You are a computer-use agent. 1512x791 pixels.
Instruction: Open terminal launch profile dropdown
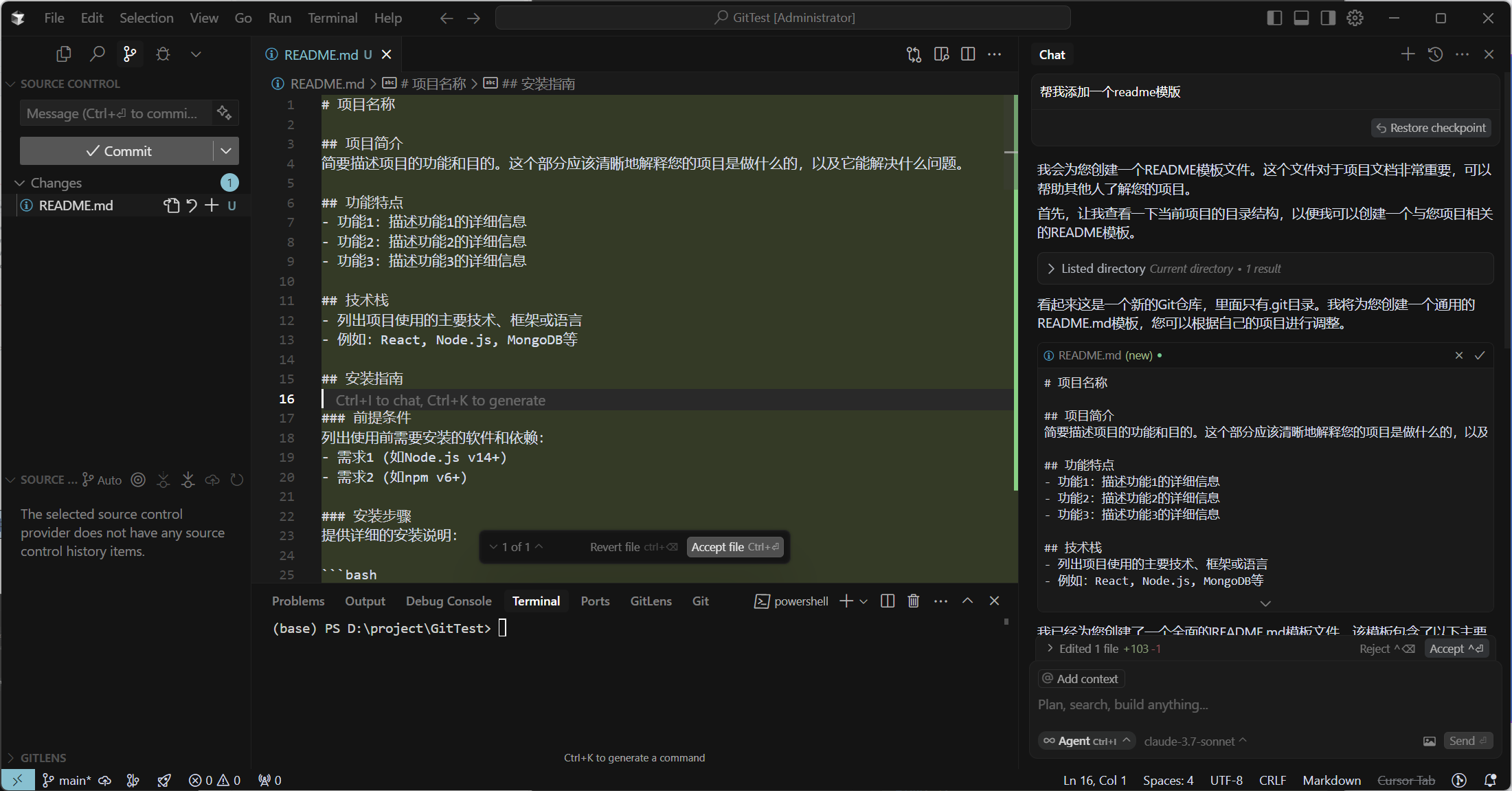(864, 601)
